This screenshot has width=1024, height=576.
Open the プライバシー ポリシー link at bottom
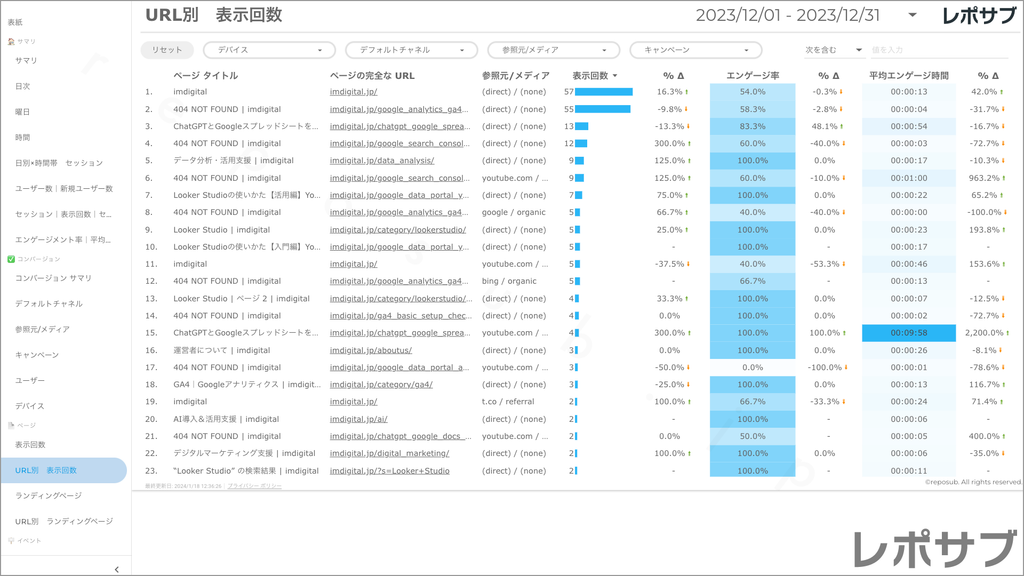point(254,486)
